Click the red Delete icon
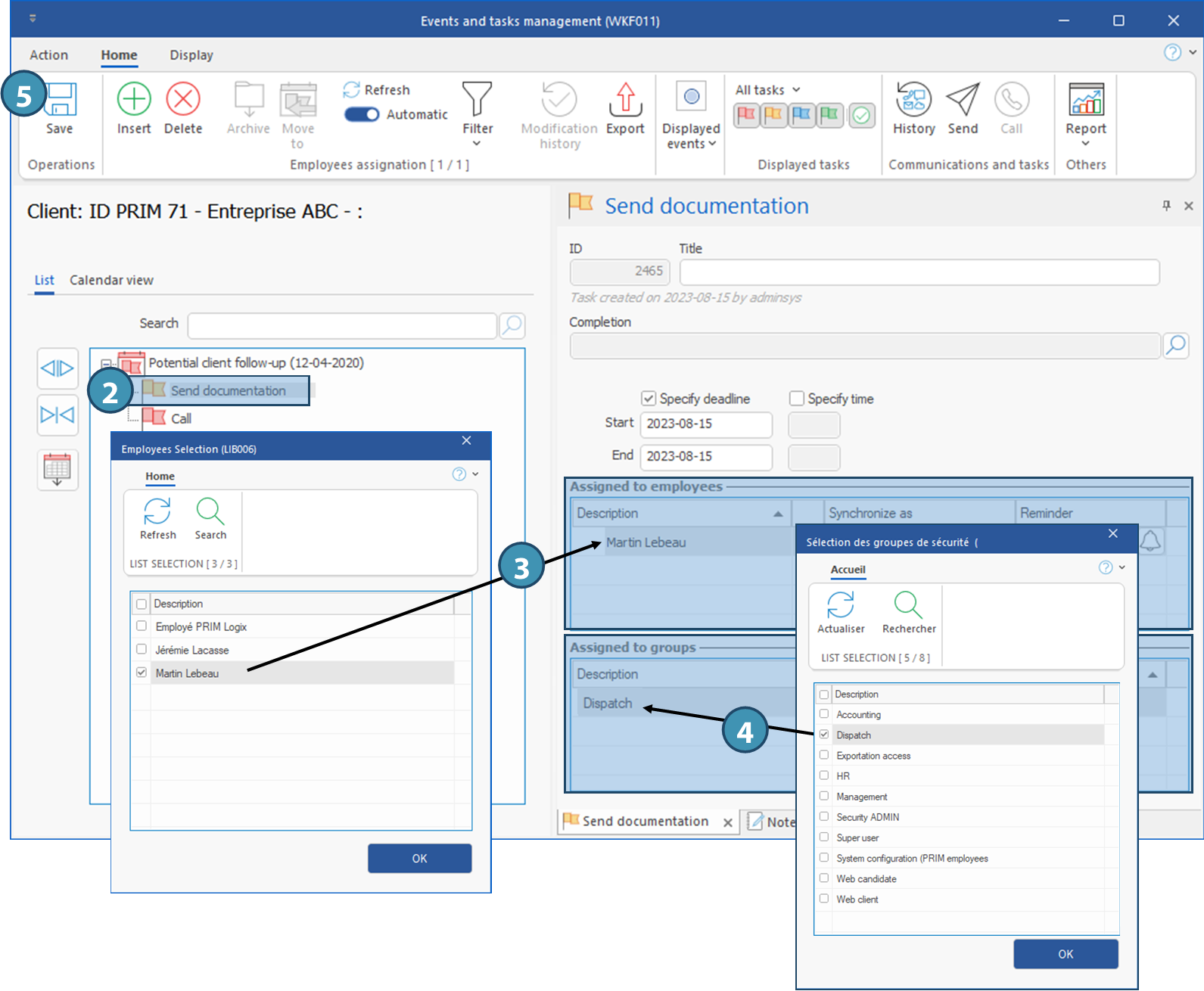 pyautogui.click(x=183, y=100)
